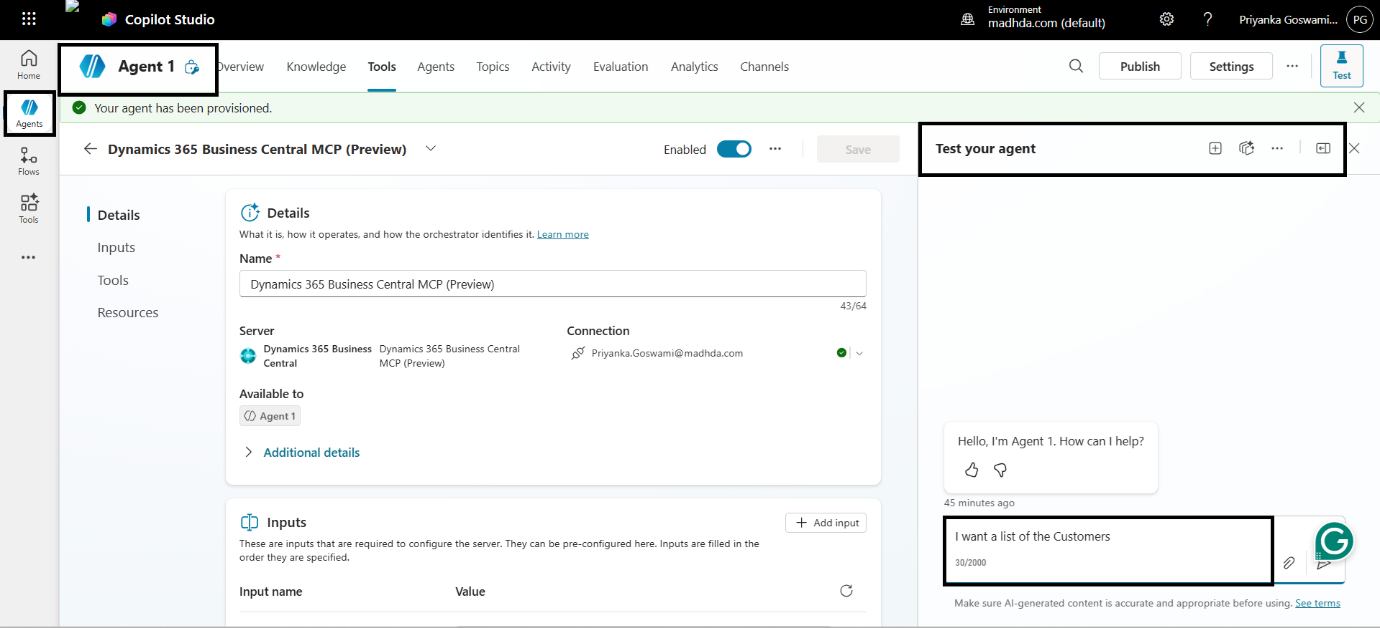Click the attach file paperclip icon
1380x628 pixels.
(1289, 563)
